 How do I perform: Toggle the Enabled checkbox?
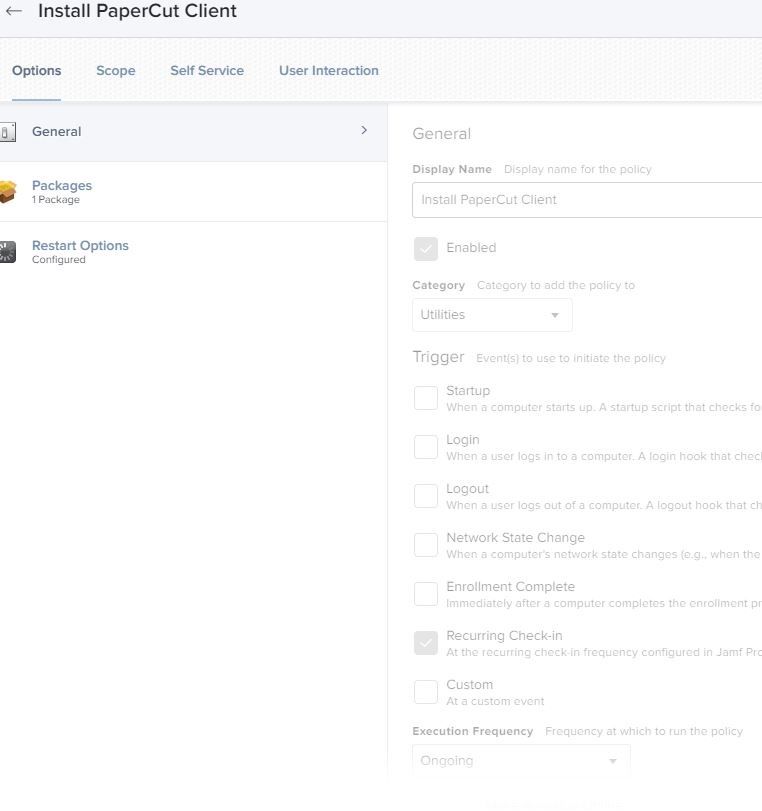click(426, 249)
